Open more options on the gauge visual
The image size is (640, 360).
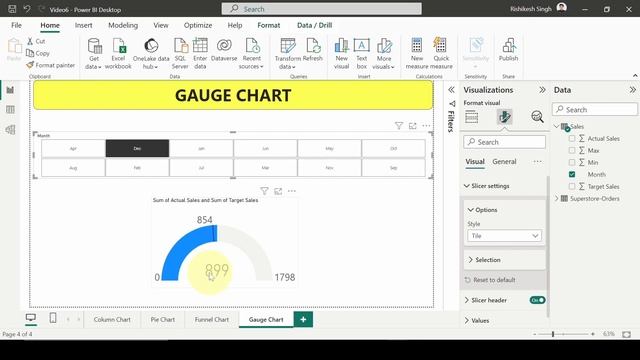[x=291, y=191]
